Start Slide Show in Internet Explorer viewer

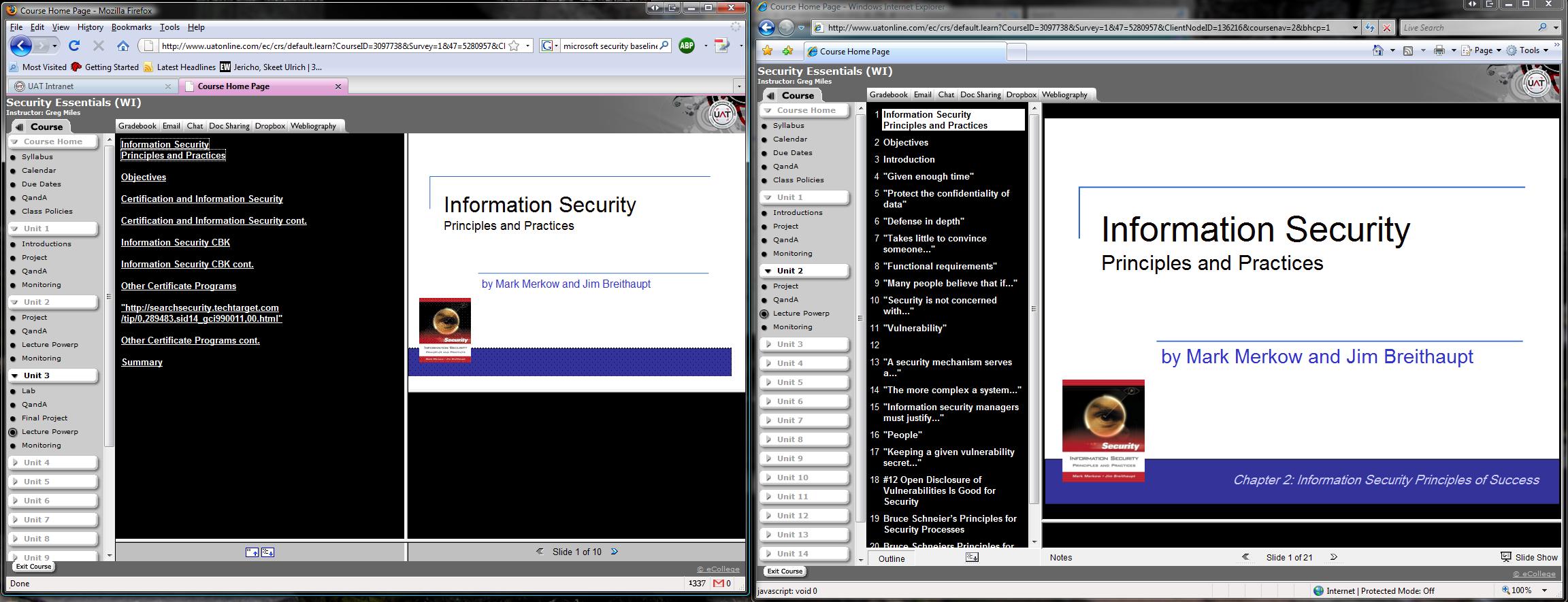pos(1529,557)
